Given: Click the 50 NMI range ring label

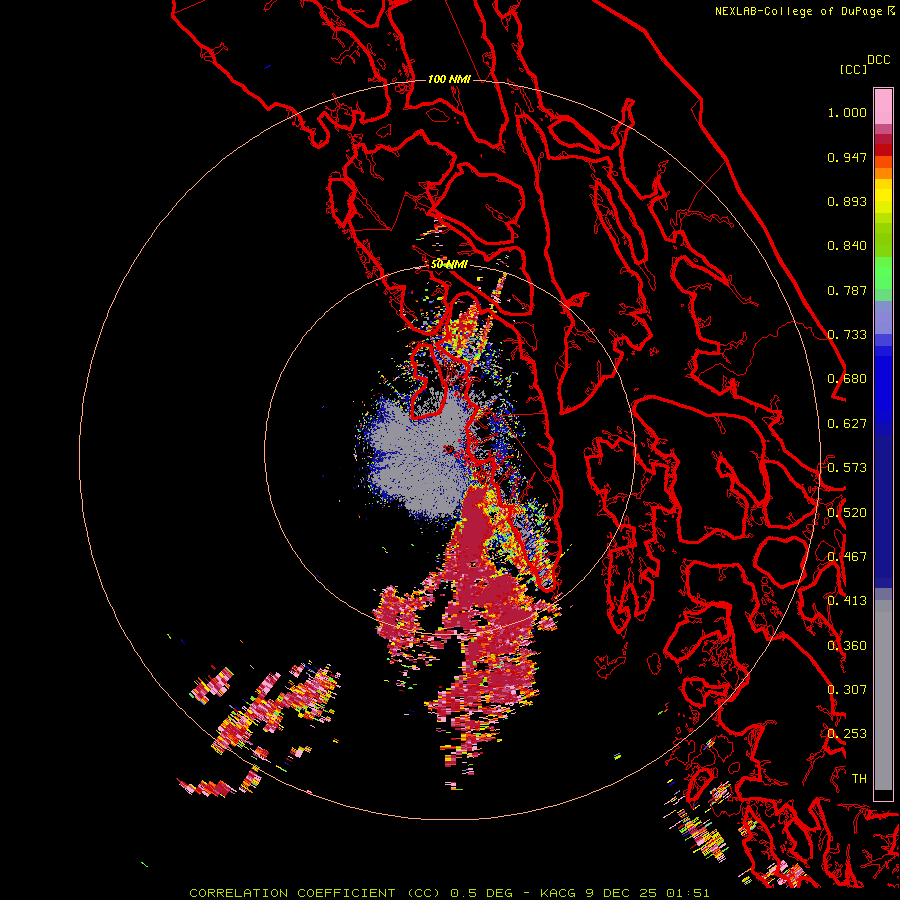Looking at the screenshot, I should click(x=449, y=265).
